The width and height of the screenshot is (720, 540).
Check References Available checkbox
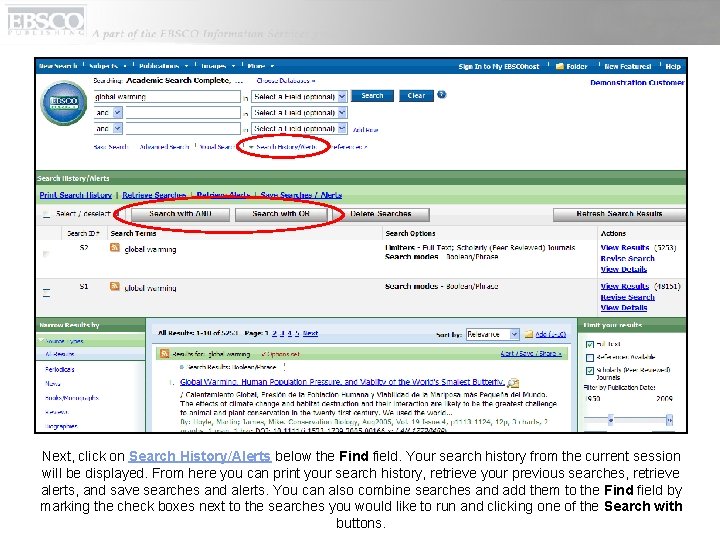point(590,358)
